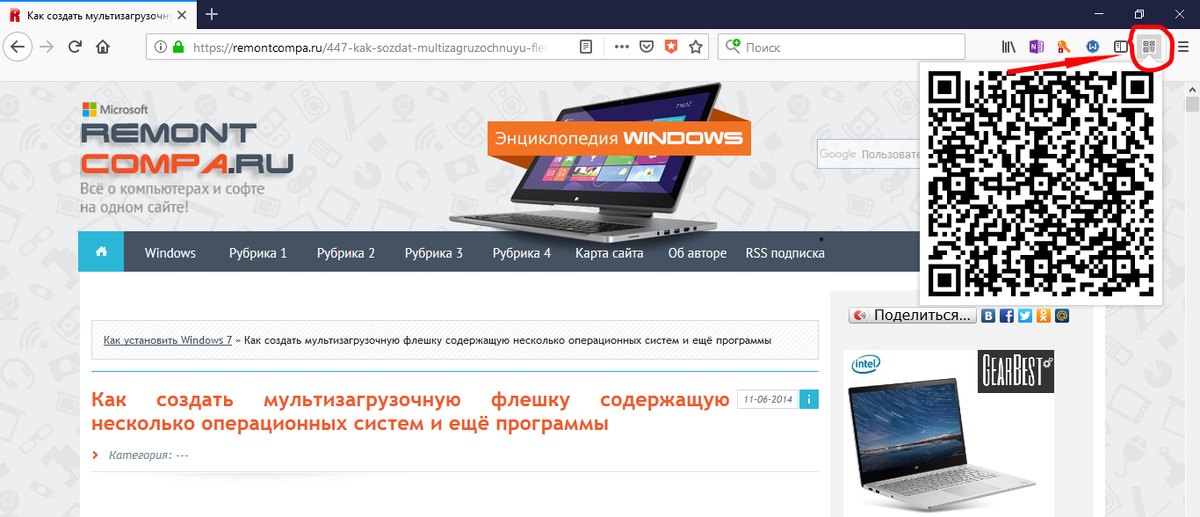
Task: Click the orange key password extension icon
Action: pyautogui.click(x=1066, y=47)
